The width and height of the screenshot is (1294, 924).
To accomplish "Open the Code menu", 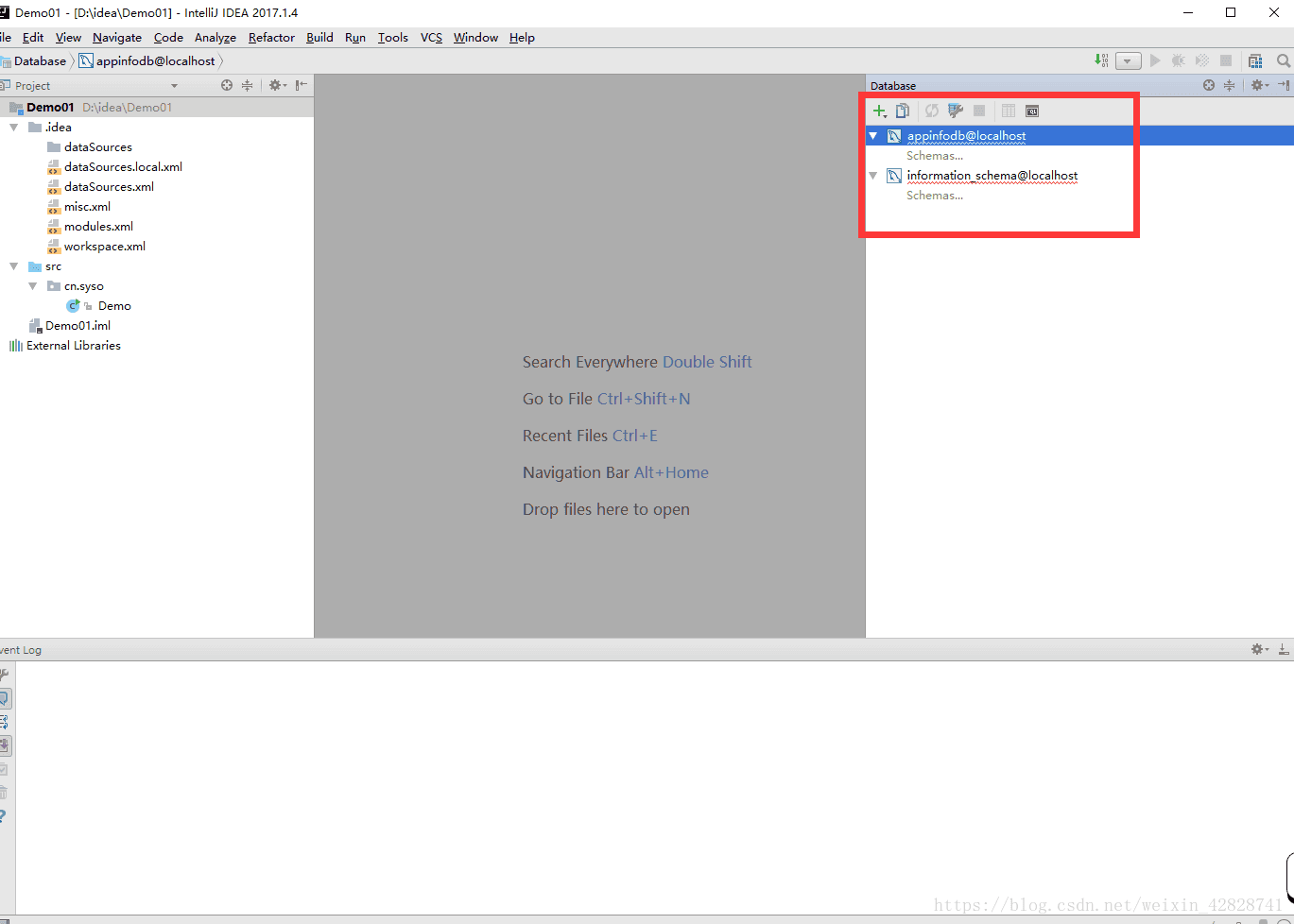I will click(168, 38).
